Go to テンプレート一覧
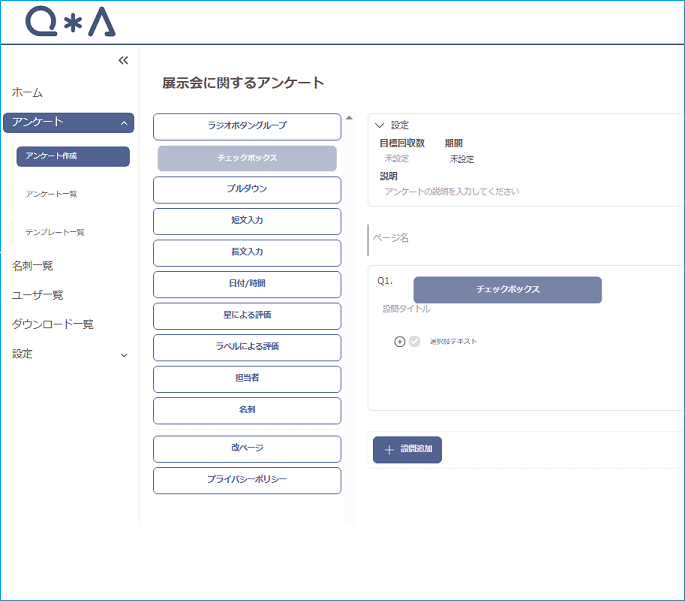This screenshot has width=685, height=601. coord(55,232)
